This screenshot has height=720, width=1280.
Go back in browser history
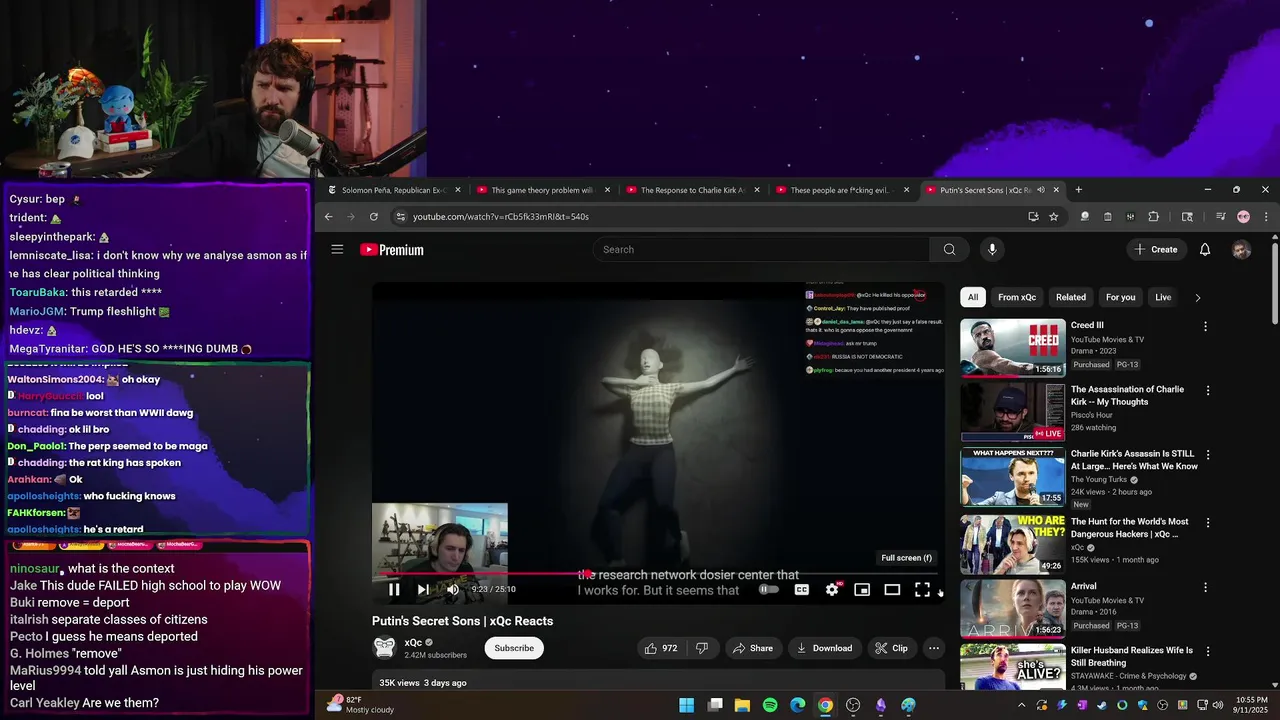click(328, 217)
